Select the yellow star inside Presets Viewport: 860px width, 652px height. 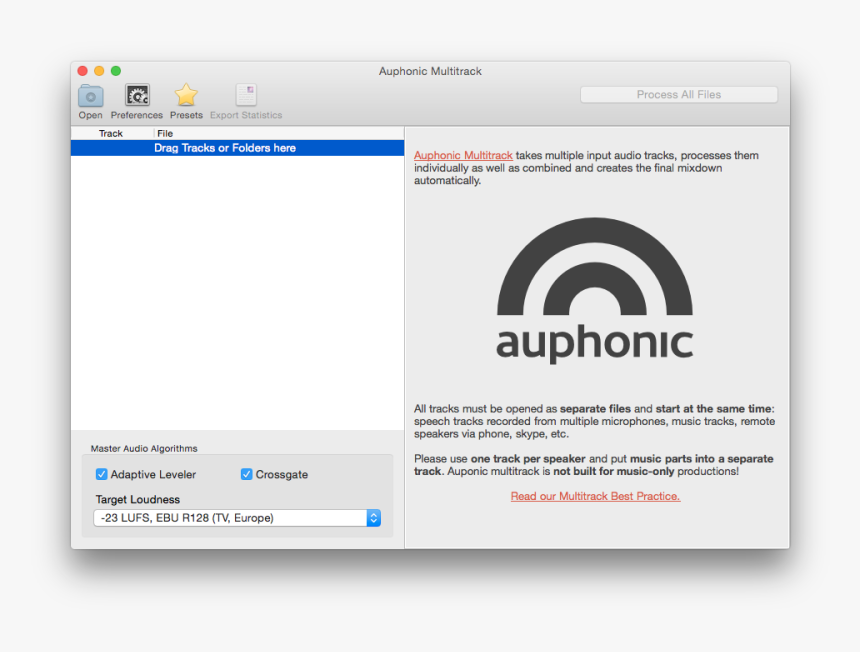(186, 93)
